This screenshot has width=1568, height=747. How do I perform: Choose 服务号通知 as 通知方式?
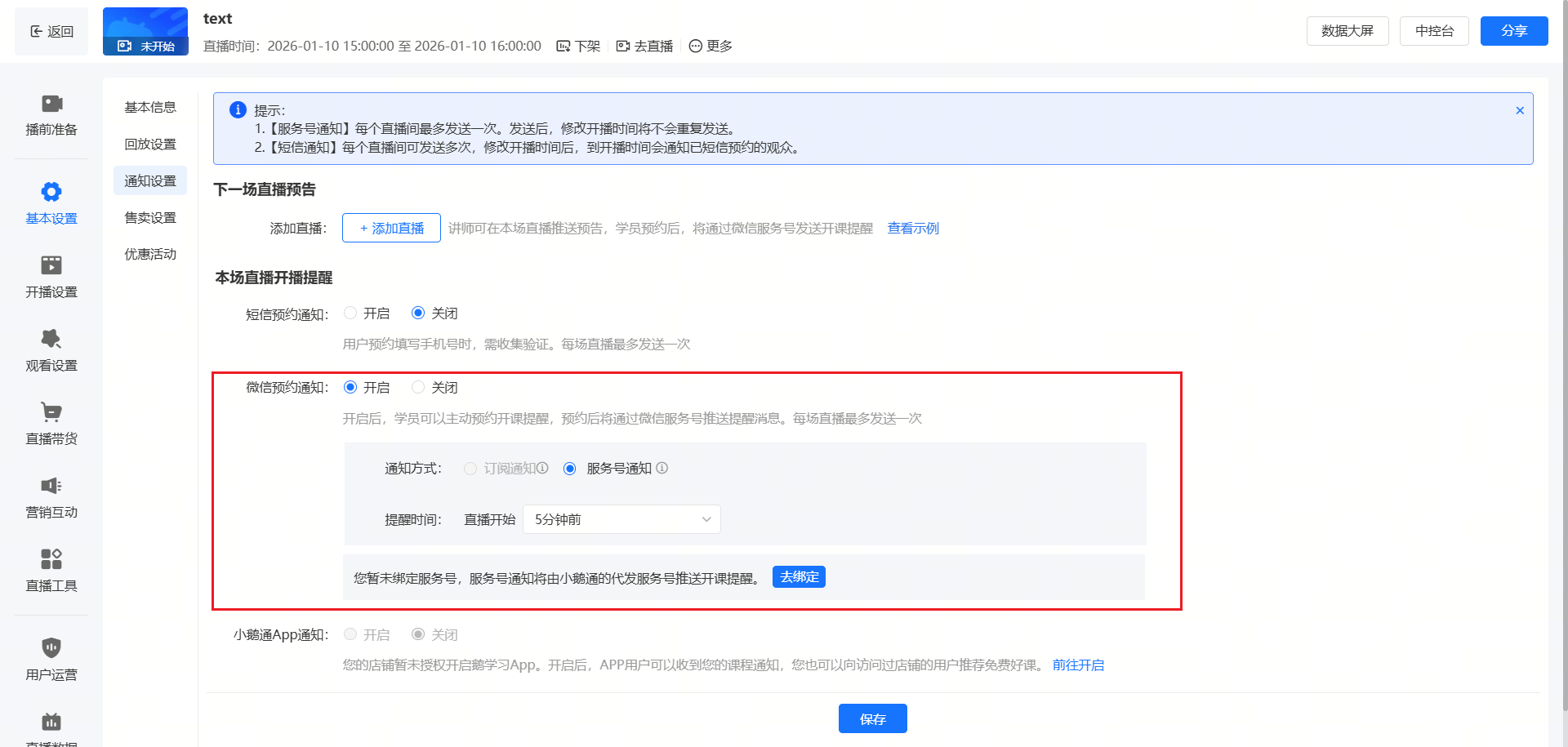pos(570,469)
